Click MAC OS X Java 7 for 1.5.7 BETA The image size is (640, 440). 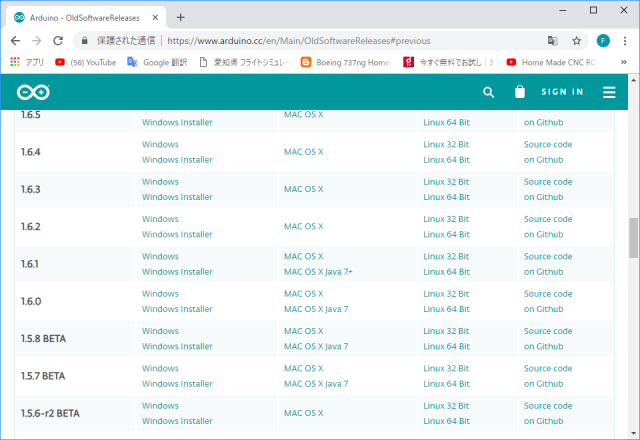click(316, 384)
